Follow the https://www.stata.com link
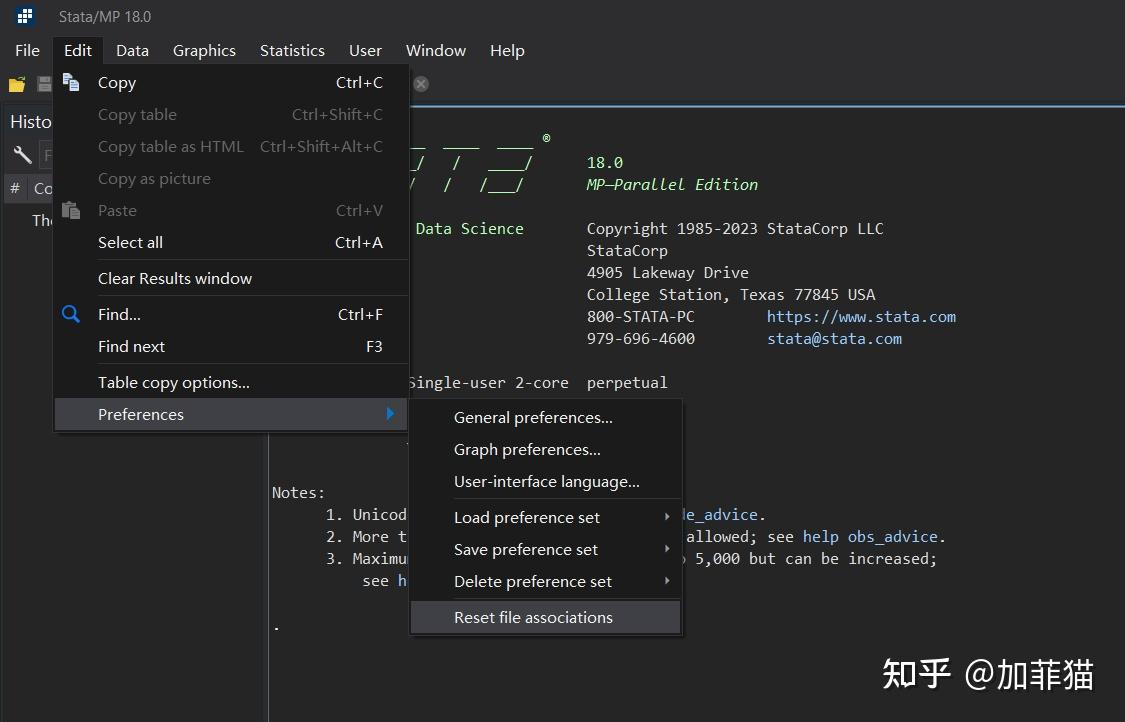Image resolution: width=1125 pixels, height=722 pixels. pos(861,316)
